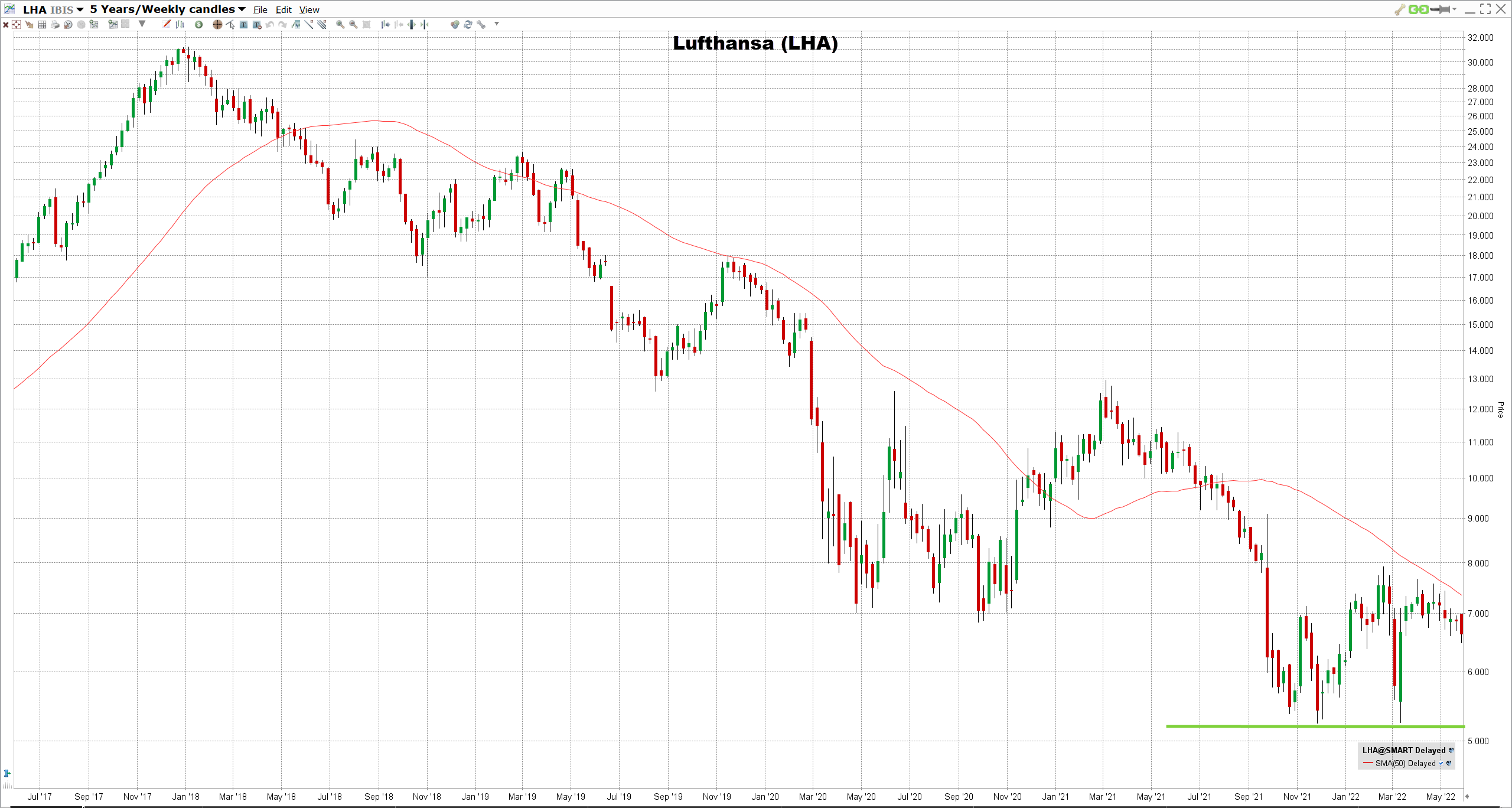
Task: Uncheck the SMA(50) Delayed checkbox
Action: click(x=1441, y=764)
